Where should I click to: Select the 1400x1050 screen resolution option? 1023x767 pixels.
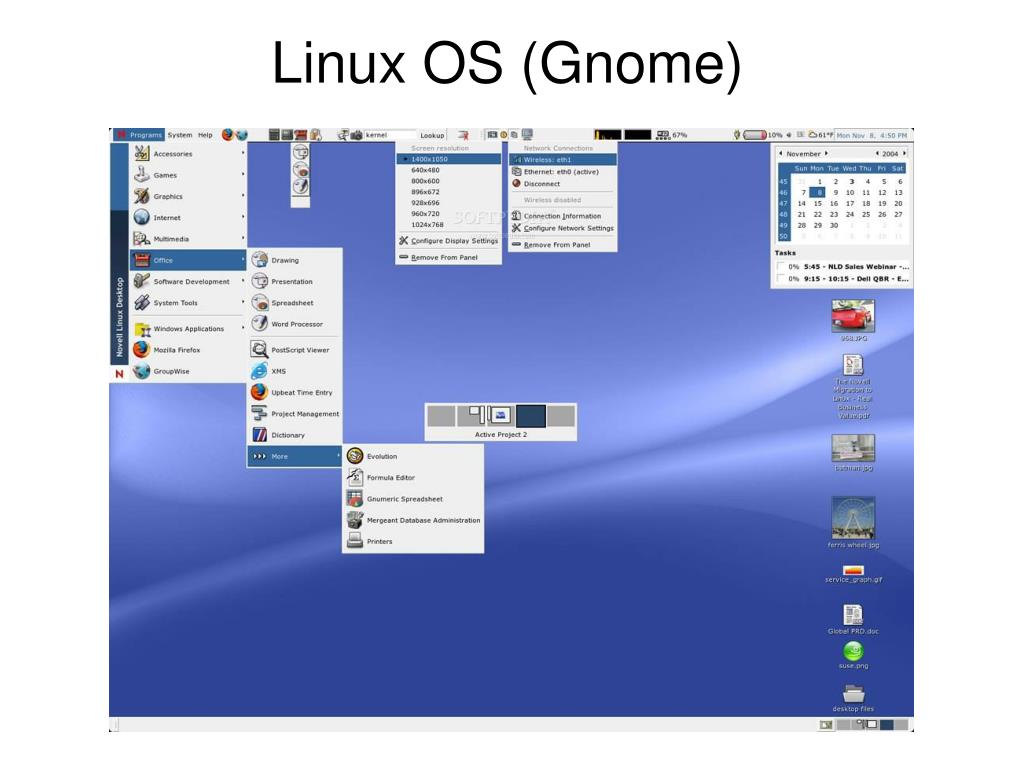[x=449, y=159]
